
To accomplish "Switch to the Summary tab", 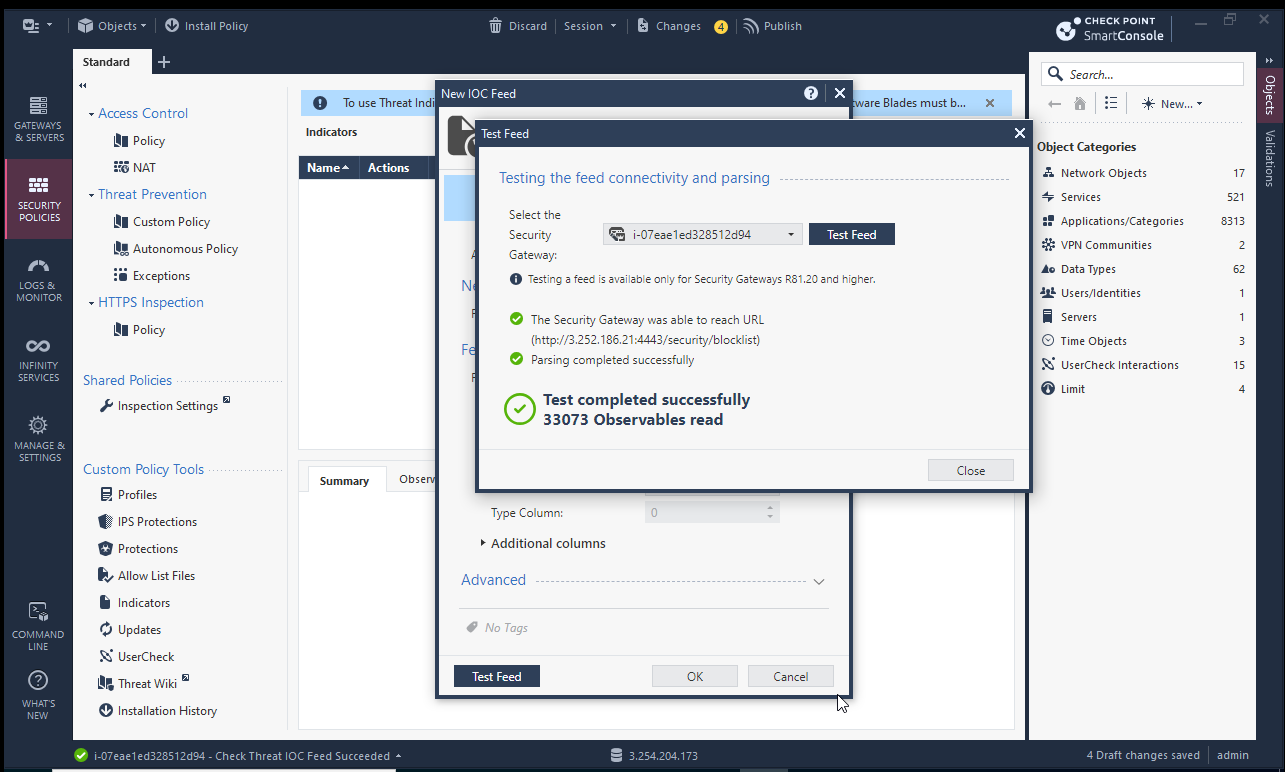I will point(344,481).
